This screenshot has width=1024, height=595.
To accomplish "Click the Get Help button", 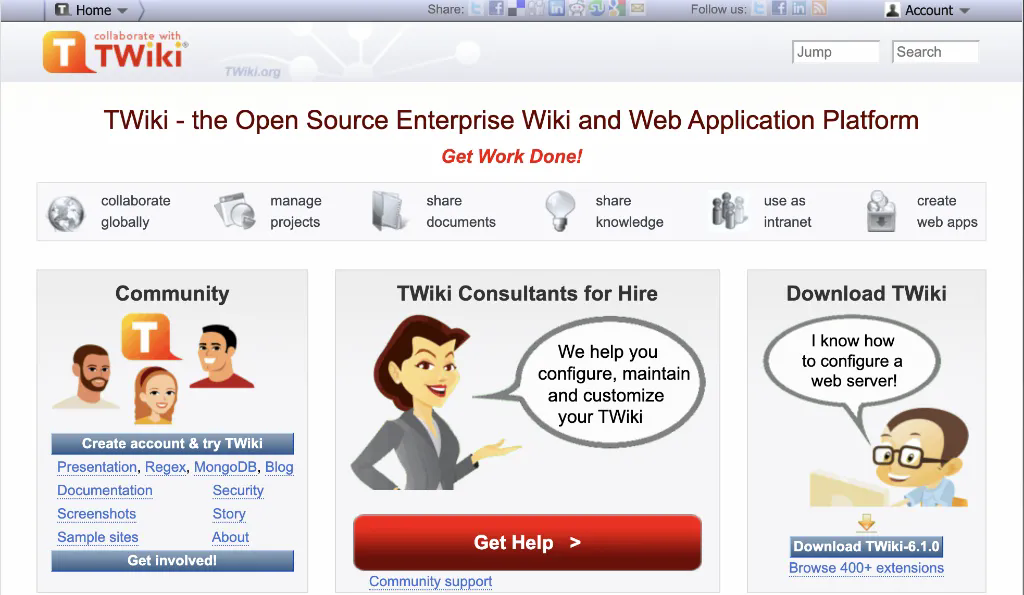I will click(527, 542).
